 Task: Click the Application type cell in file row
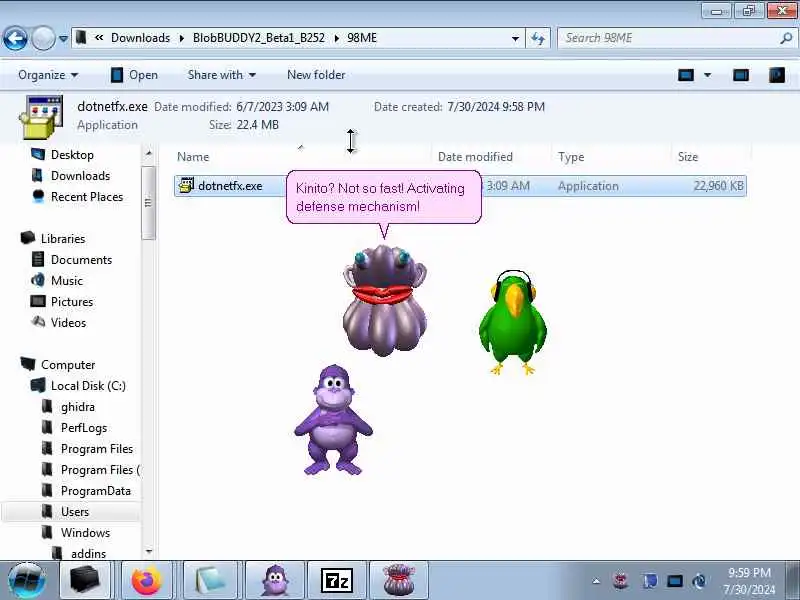pos(588,186)
